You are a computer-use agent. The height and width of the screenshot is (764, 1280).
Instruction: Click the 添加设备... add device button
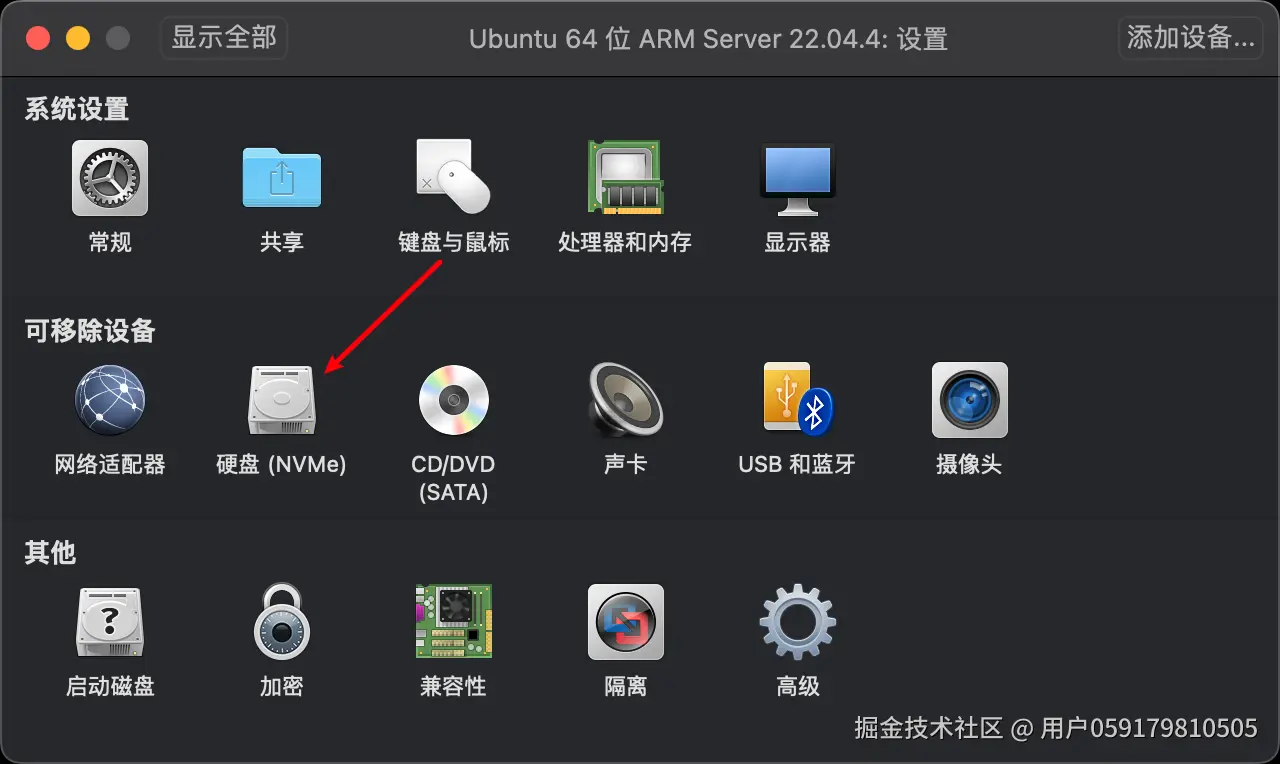pyautogui.click(x=1190, y=38)
